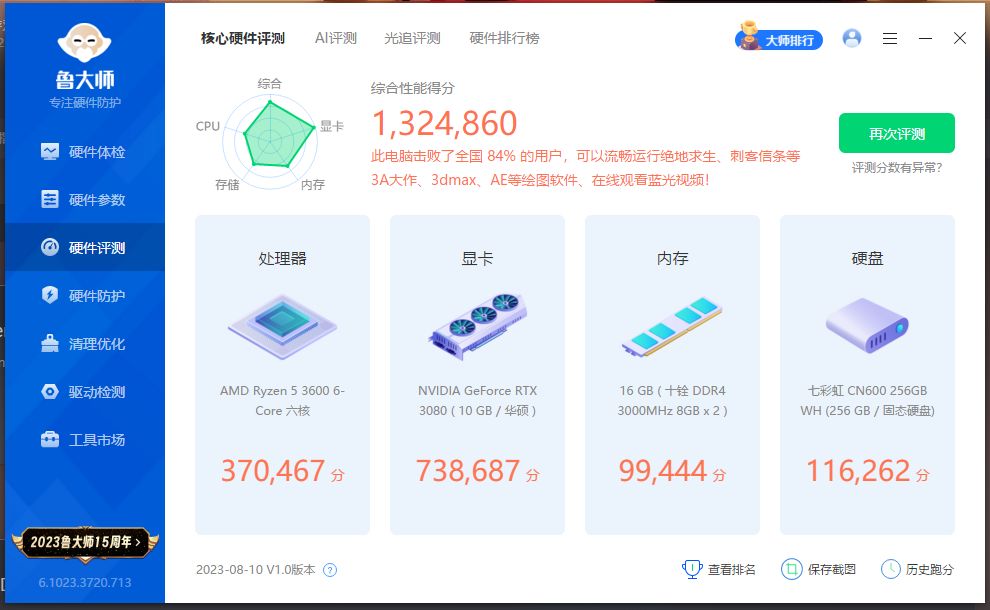Open the 大师排行 ranking button
The width and height of the screenshot is (990, 610).
[x=779, y=39]
